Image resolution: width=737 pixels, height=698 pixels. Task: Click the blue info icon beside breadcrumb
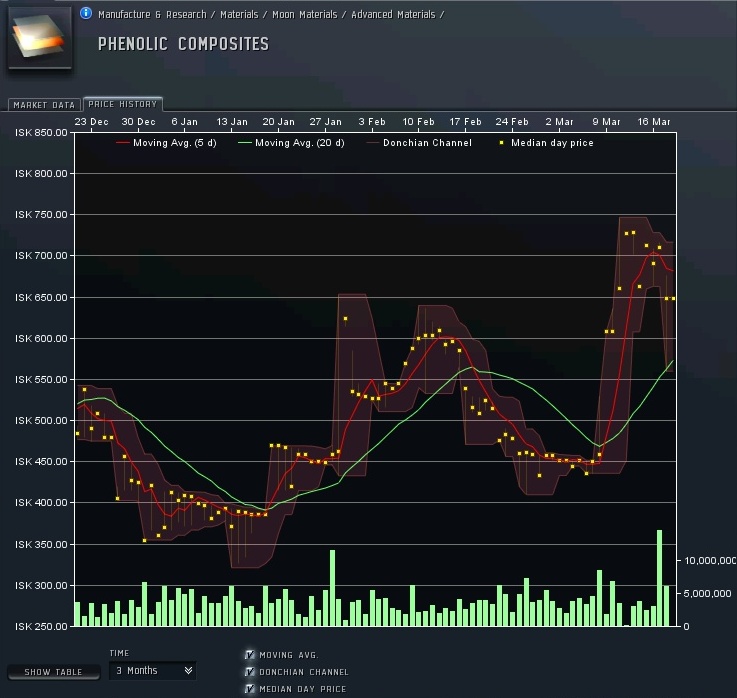86,13
